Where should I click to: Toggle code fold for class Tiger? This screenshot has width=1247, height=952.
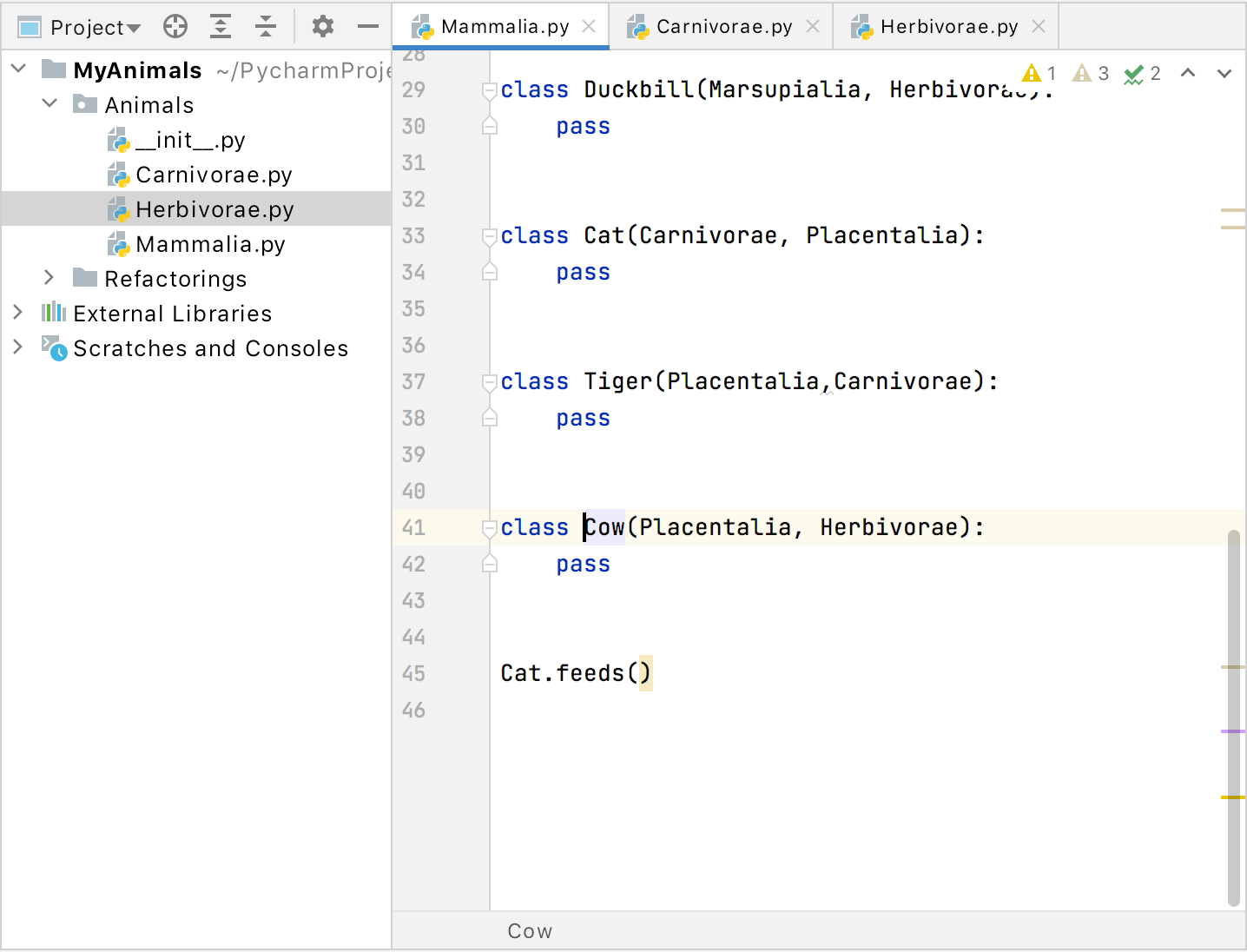490,381
